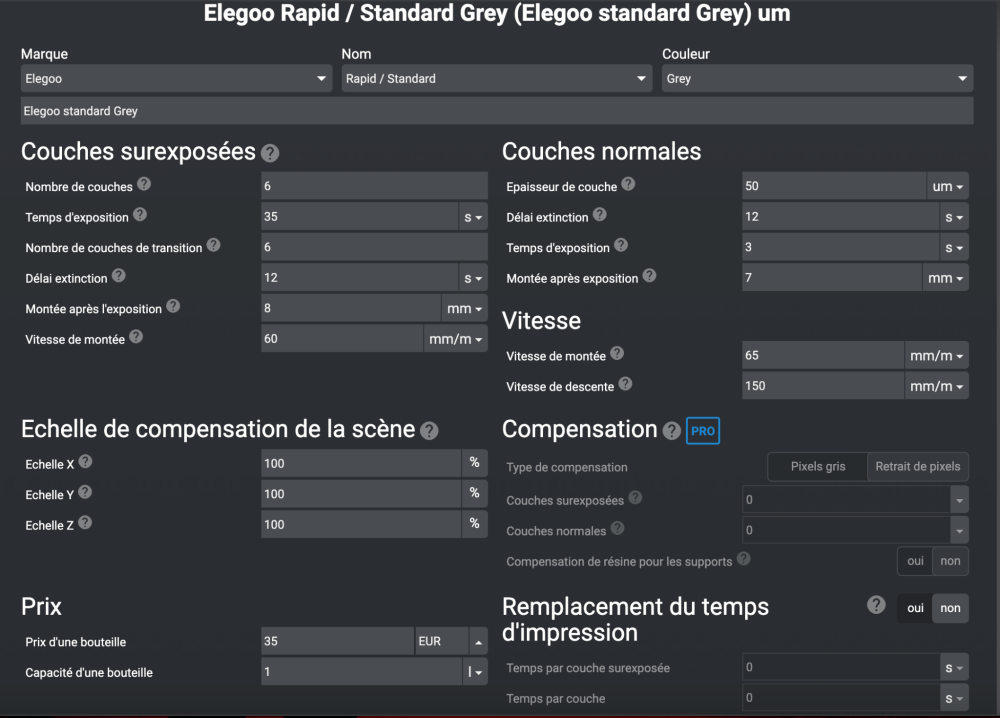Click help icon beside Nombre de couches de transition
This screenshot has width=1000, height=718.
pos(213,246)
